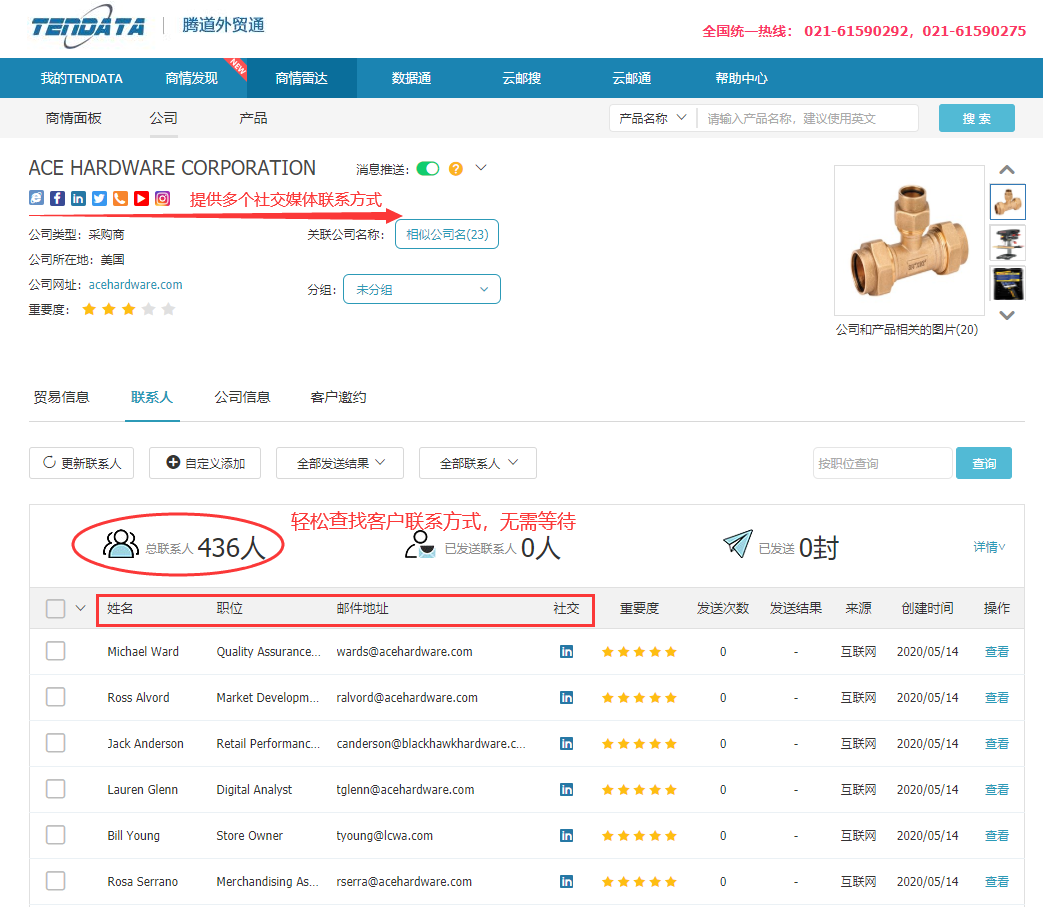Screen dimensions: 1043x907
Task: Open the acehardware.com website link
Action: [x=135, y=284]
